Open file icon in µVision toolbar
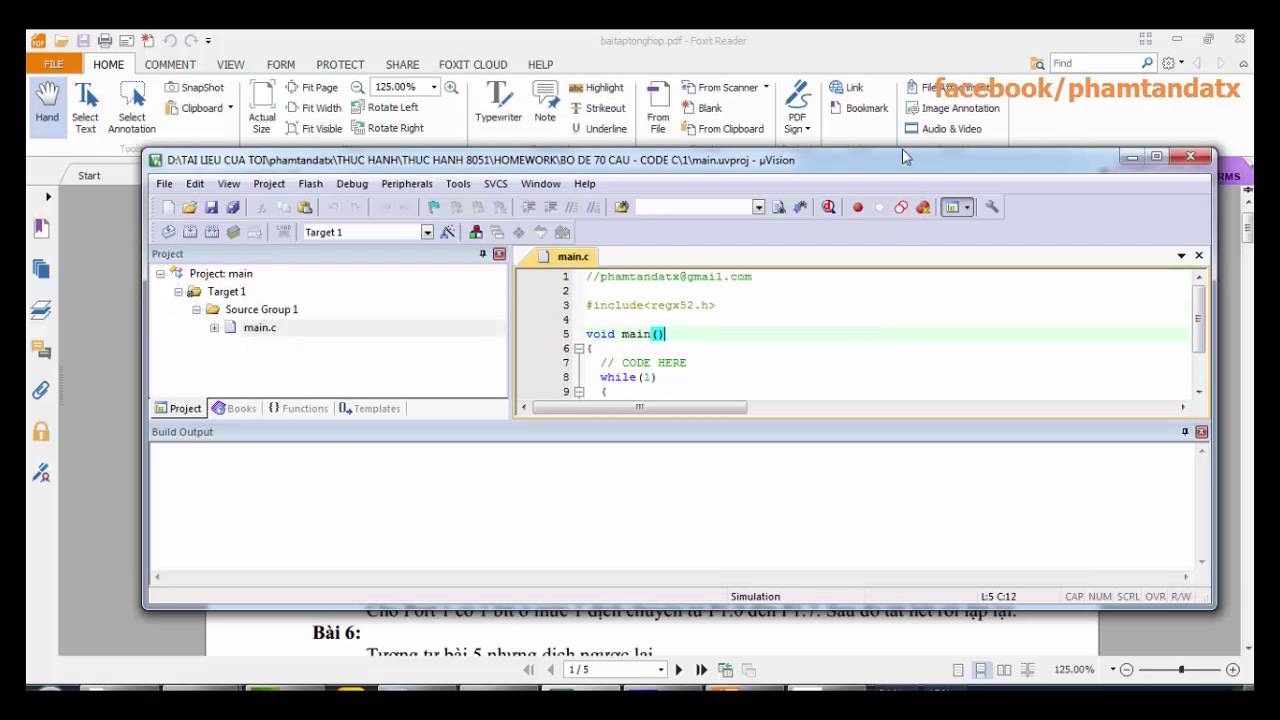This screenshot has width=1280, height=720. 189,207
